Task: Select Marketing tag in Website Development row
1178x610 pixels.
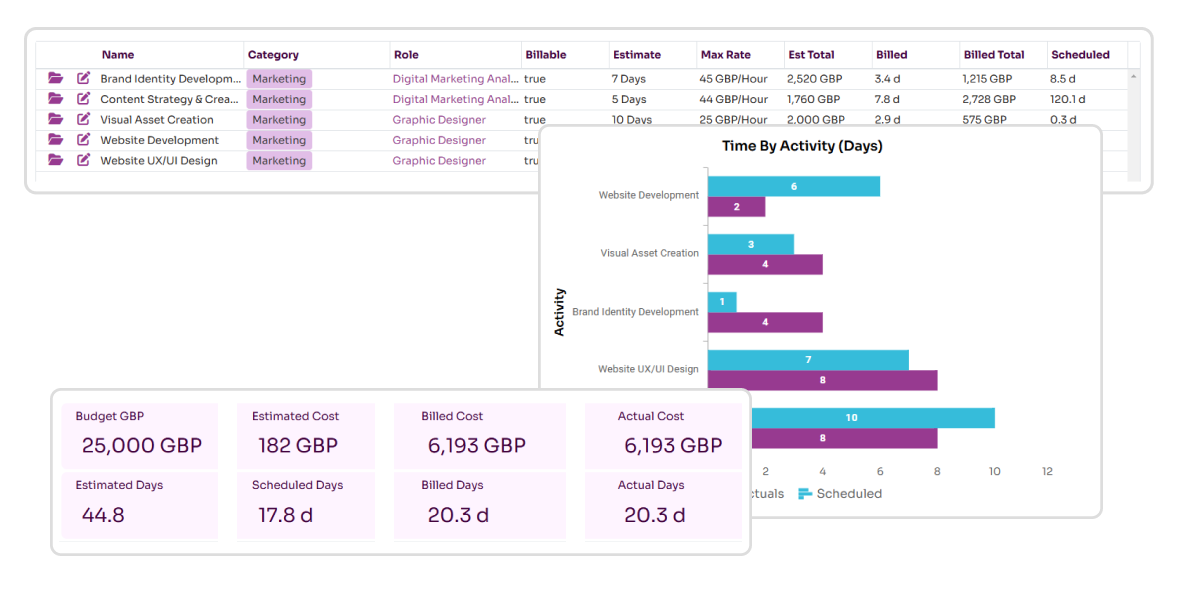Action: (x=279, y=140)
